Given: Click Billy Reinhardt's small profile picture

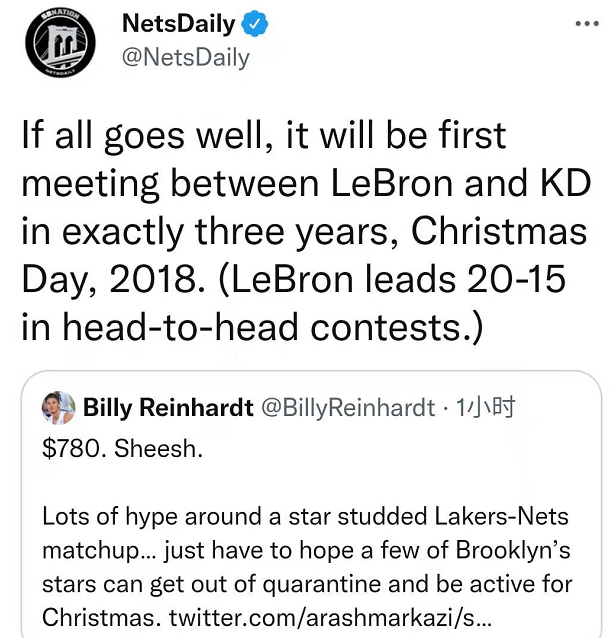Looking at the screenshot, I should point(59,408).
